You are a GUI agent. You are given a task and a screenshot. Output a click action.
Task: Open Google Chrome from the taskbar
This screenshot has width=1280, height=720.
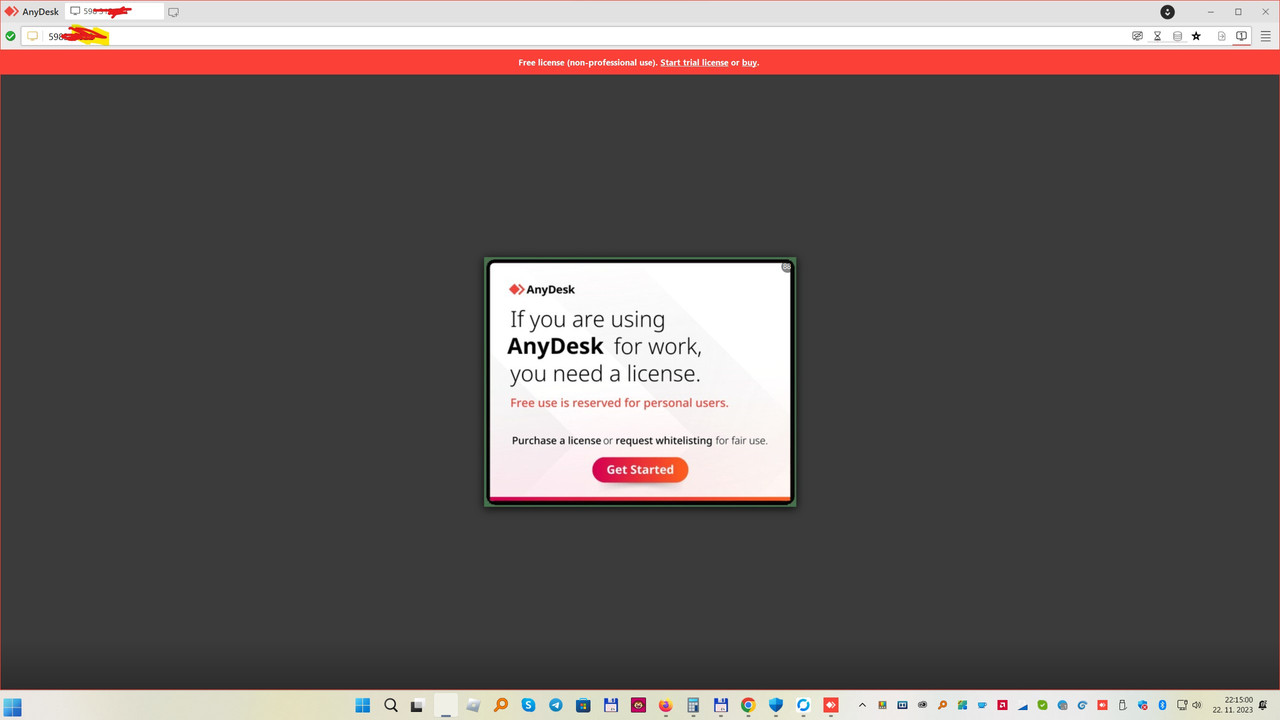point(748,705)
